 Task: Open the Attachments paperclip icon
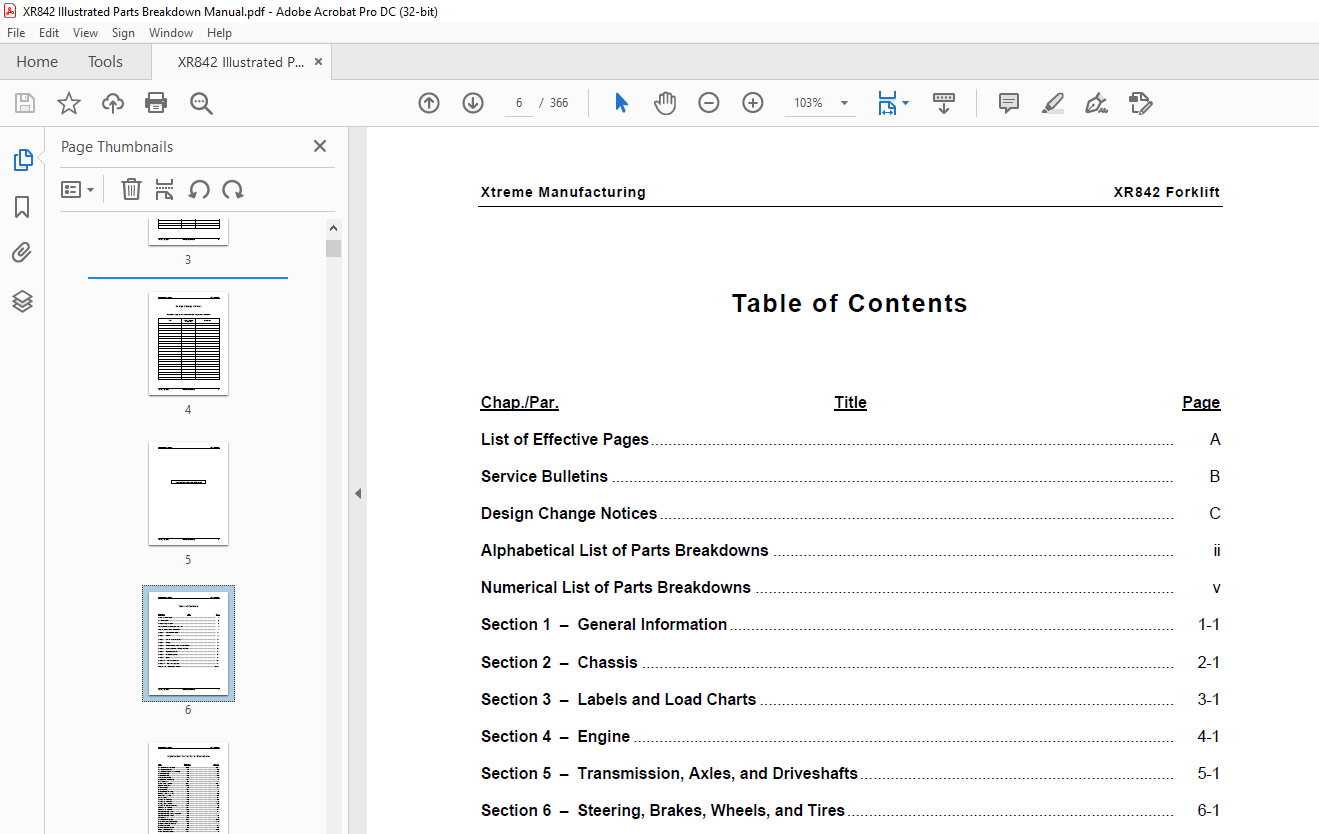click(x=22, y=253)
